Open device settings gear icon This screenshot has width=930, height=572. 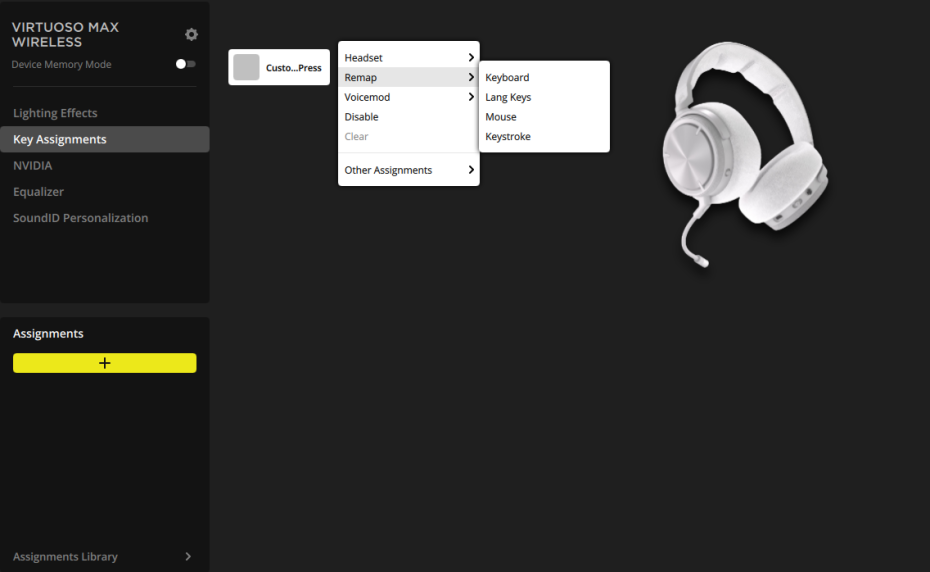pos(191,34)
